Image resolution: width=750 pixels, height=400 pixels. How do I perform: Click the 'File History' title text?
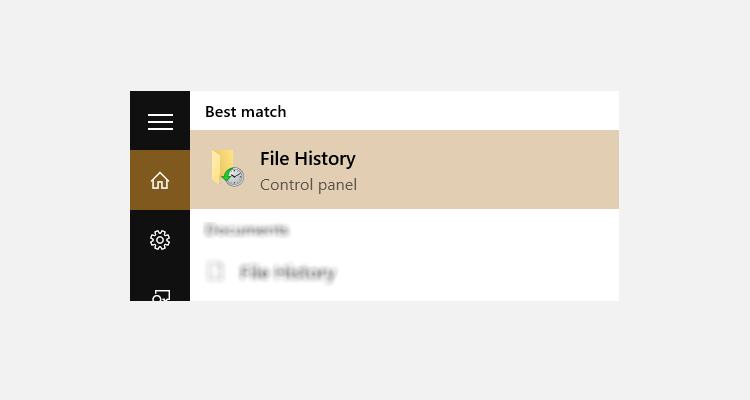pyautogui.click(x=308, y=158)
